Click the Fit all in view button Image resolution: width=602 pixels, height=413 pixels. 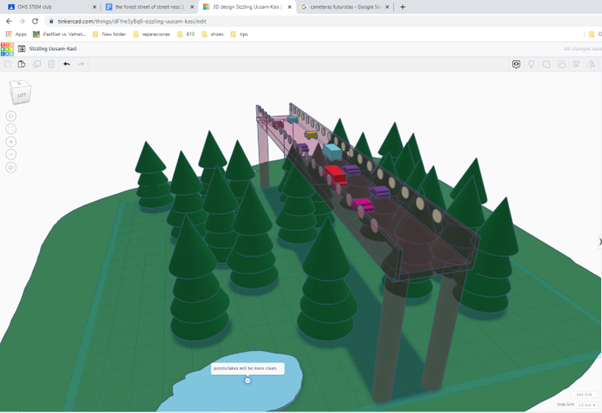click(11, 129)
